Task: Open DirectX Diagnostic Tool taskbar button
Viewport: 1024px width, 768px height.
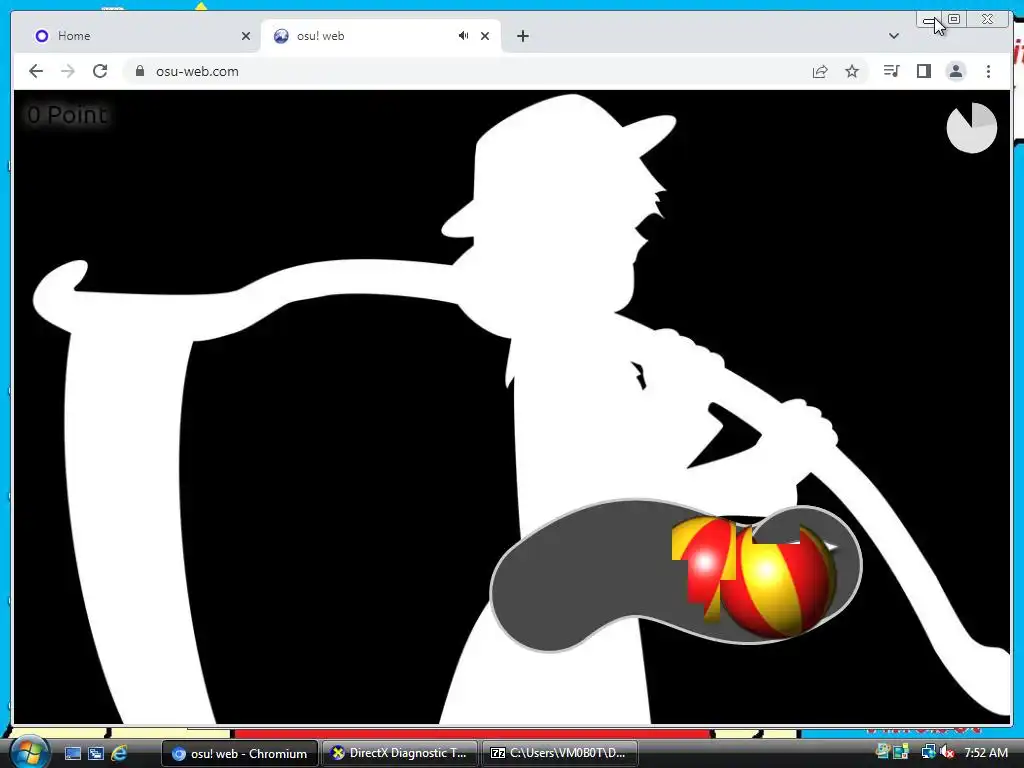Action: click(x=400, y=754)
